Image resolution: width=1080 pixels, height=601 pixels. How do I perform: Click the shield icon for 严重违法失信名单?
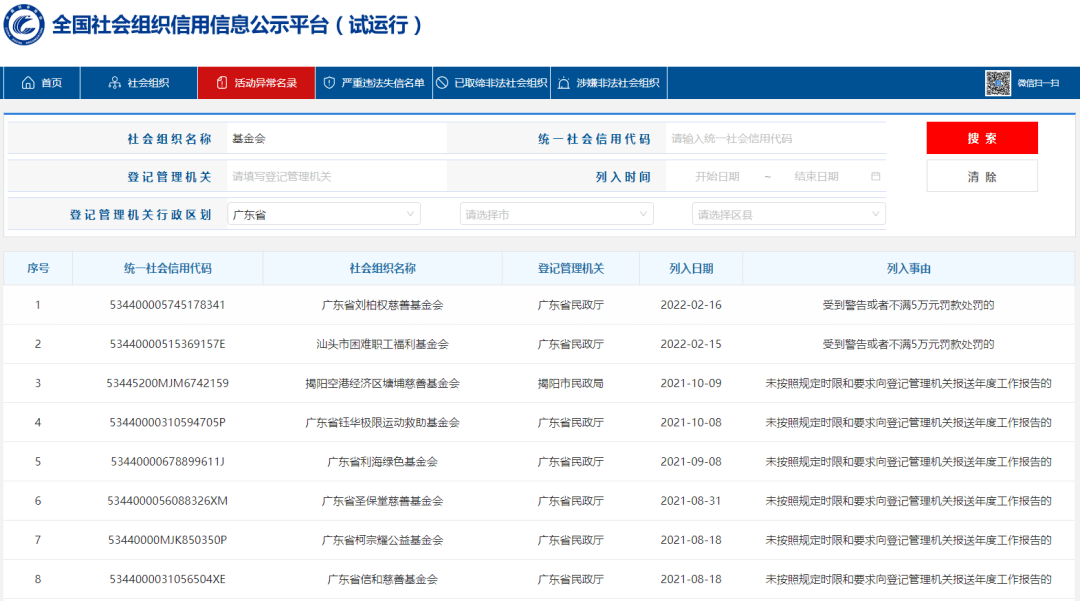(329, 83)
